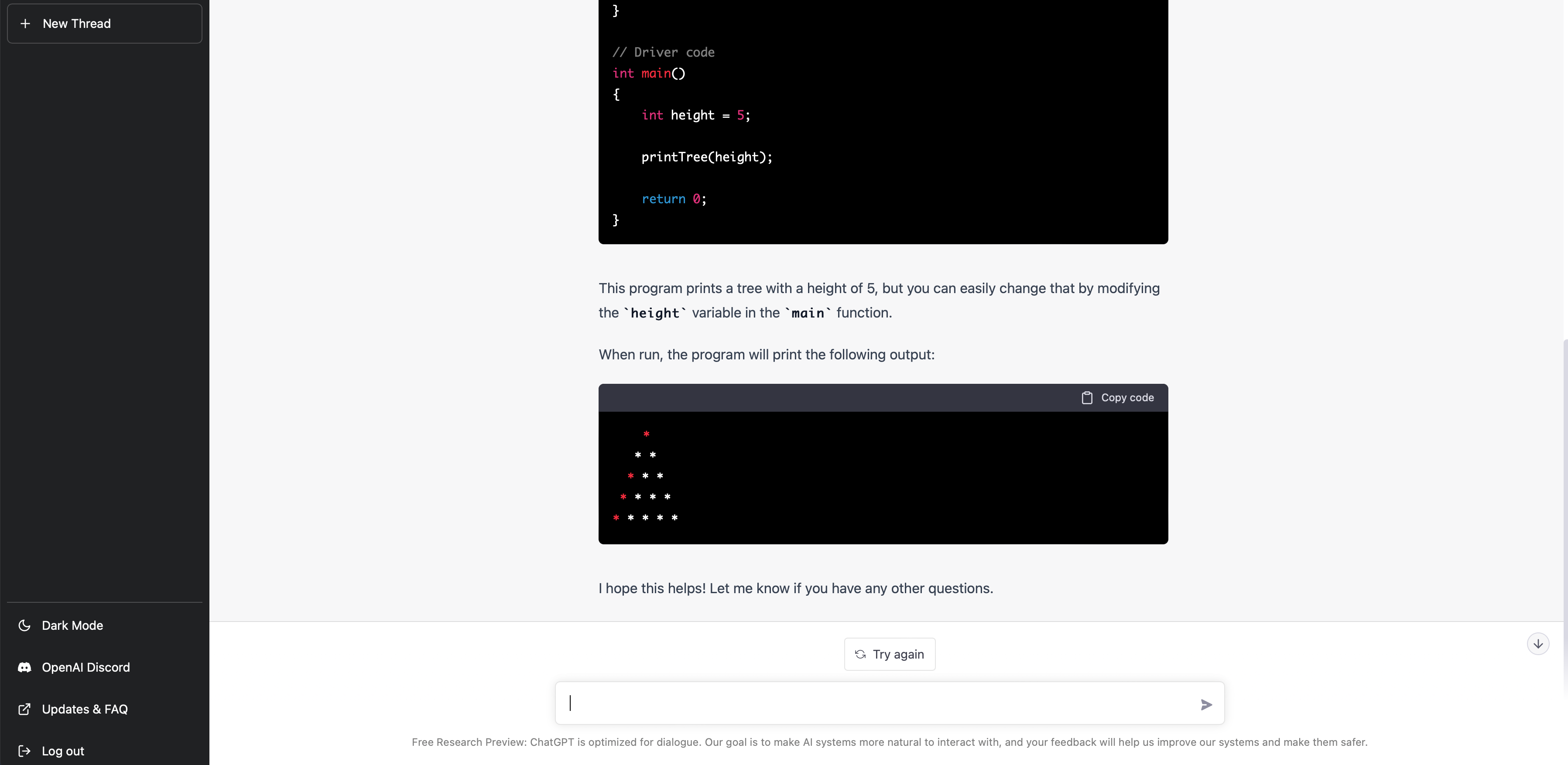Jump to bottom with down-arrow circle
Image resolution: width=1568 pixels, height=765 pixels.
1537,643
